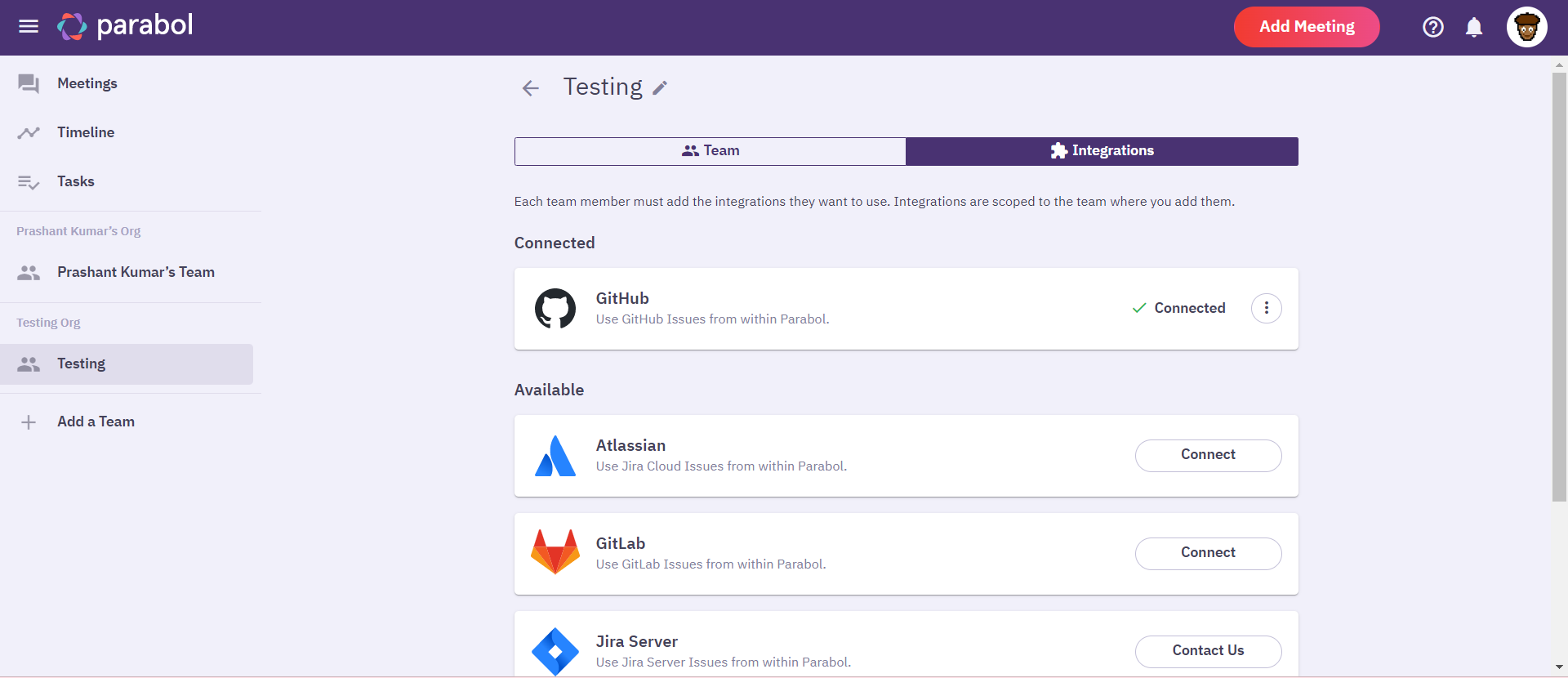Click the Testing page title
Screen dimensions: 1568x678
click(x=603, y=87)
